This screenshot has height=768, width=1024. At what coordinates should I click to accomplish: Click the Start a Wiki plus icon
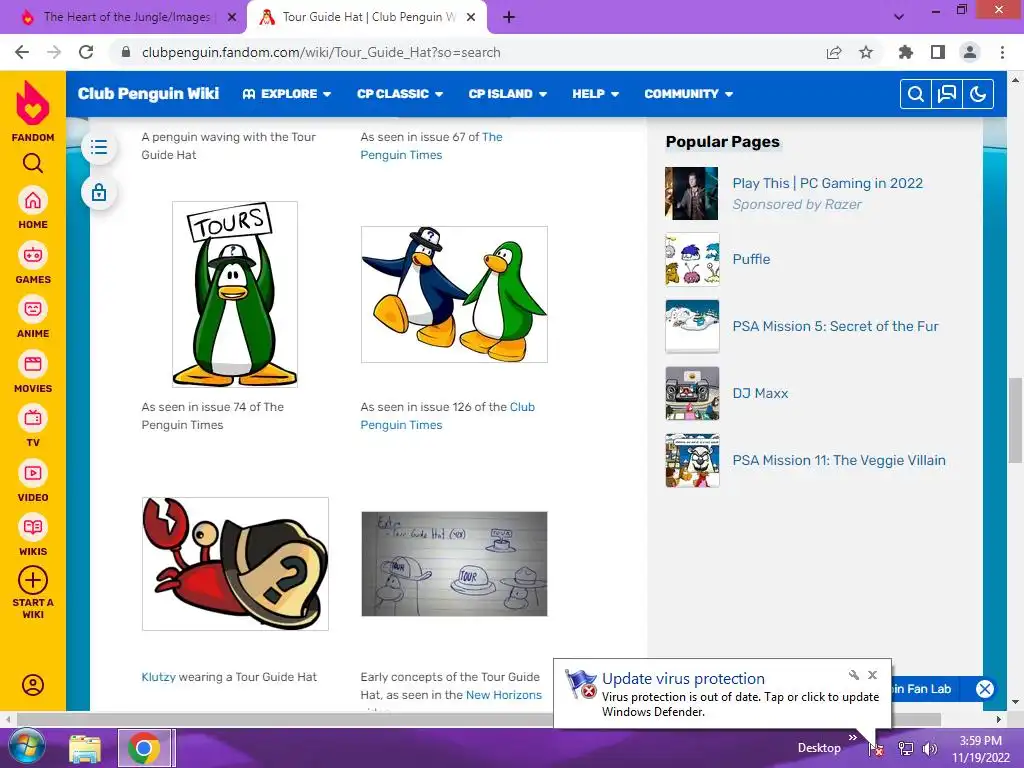pos(33,580)
